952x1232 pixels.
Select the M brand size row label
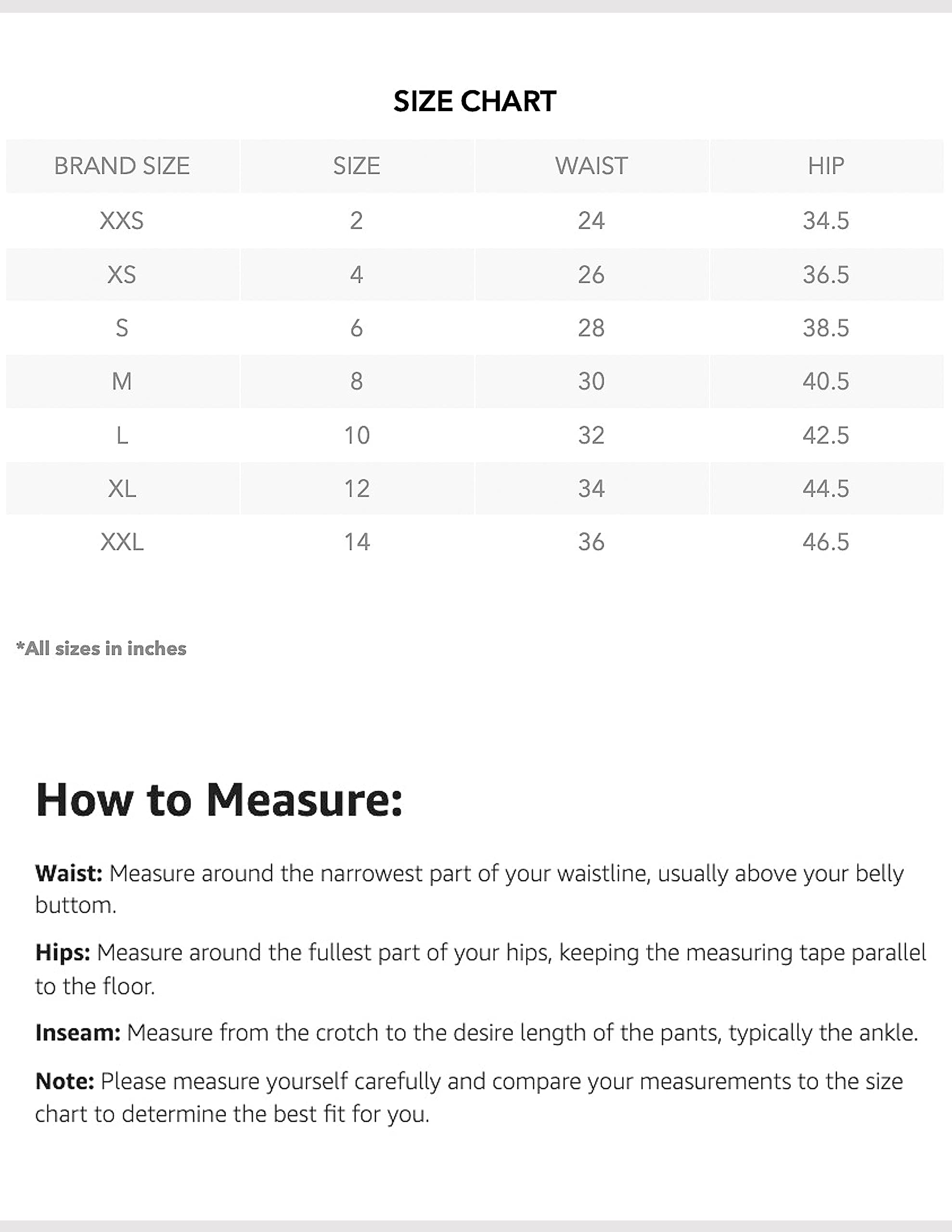(x=122, y=381)
